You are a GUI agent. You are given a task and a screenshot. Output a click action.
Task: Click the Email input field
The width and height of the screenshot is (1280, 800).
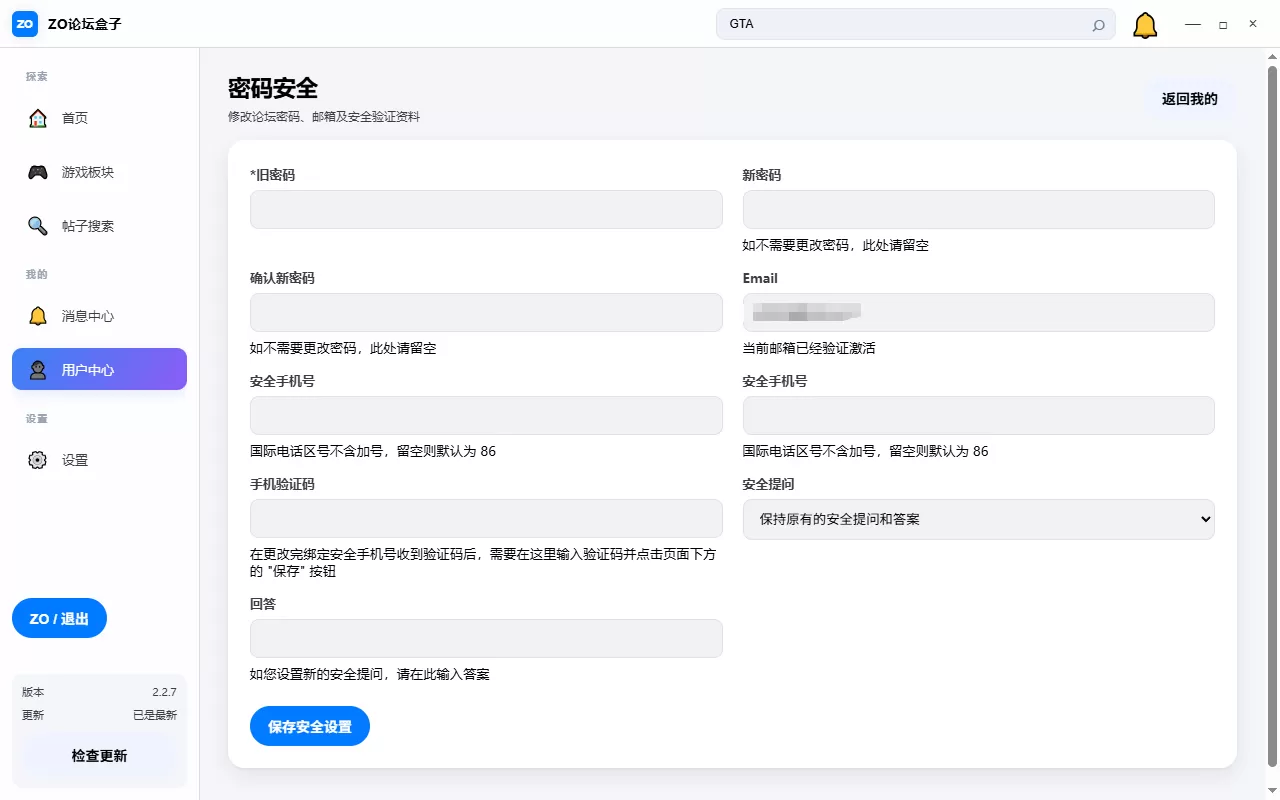click(x=978, y=312)
